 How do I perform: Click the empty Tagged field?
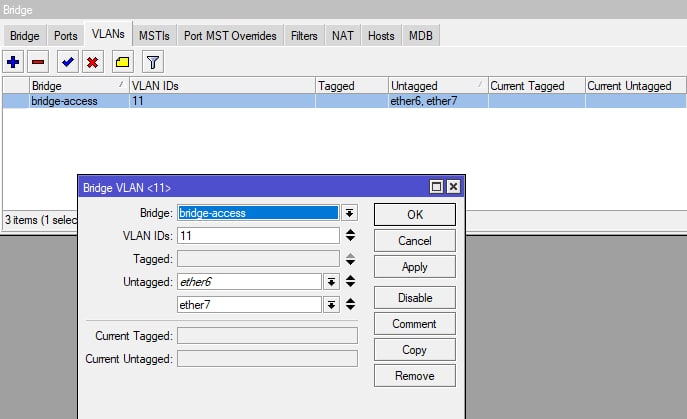(258, 259)
